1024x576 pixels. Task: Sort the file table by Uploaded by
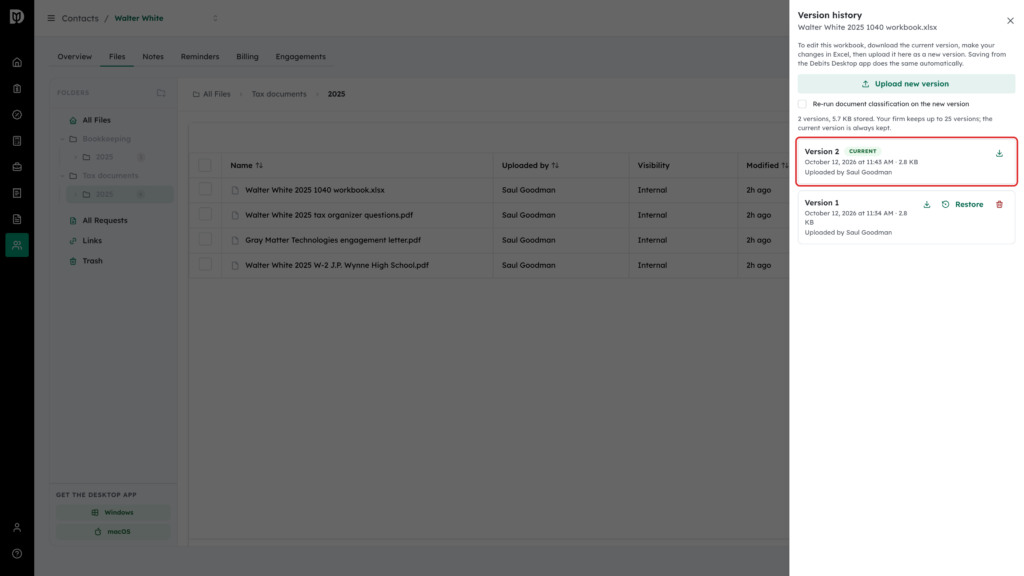pos(530,166)
